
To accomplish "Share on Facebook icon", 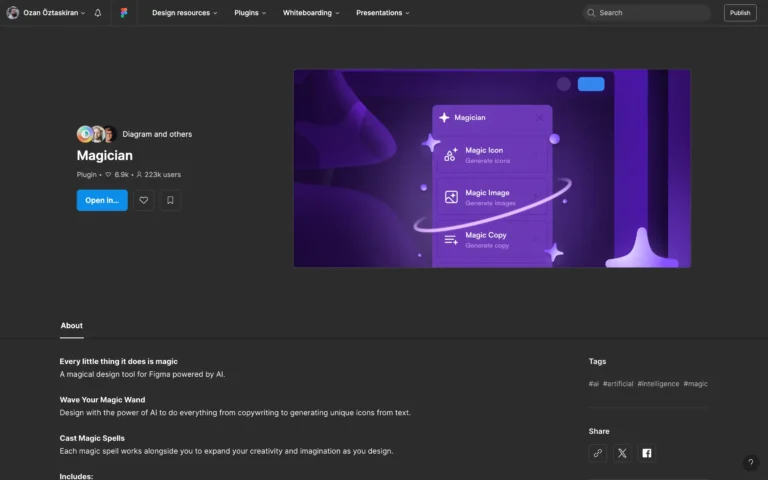I will [x=647, y=453].
